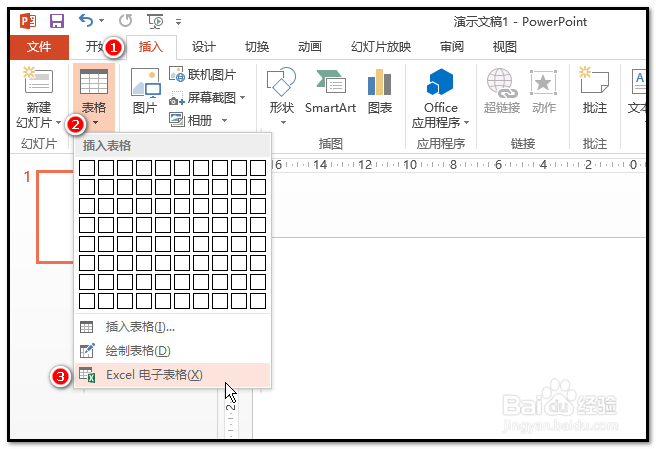Image resolution: width=656 pixels, height=449 pixels.
Task: Select bottom-right cell of table grid
Action: [258, 301]
